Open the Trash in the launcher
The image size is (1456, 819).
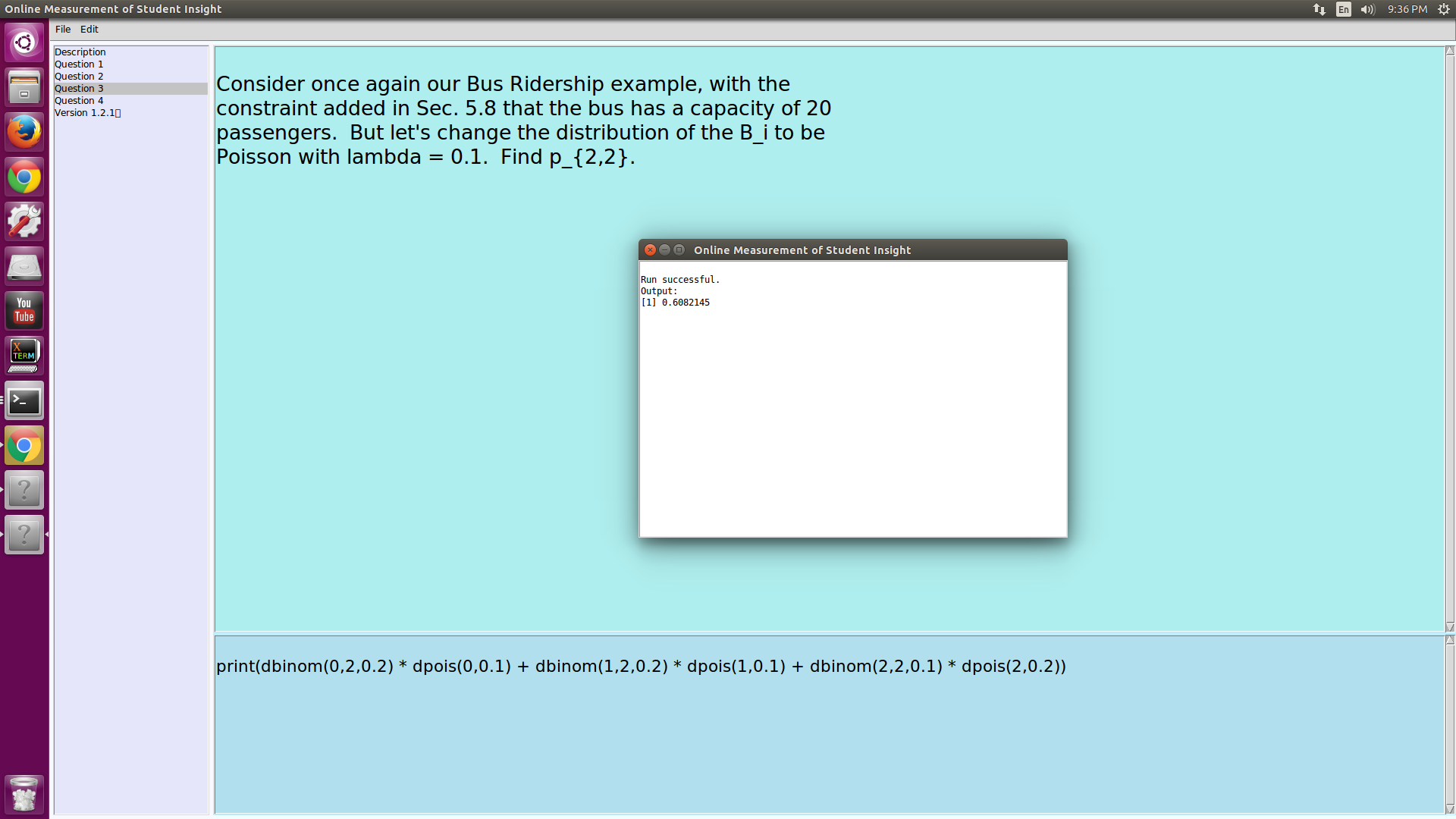point(24,794)
